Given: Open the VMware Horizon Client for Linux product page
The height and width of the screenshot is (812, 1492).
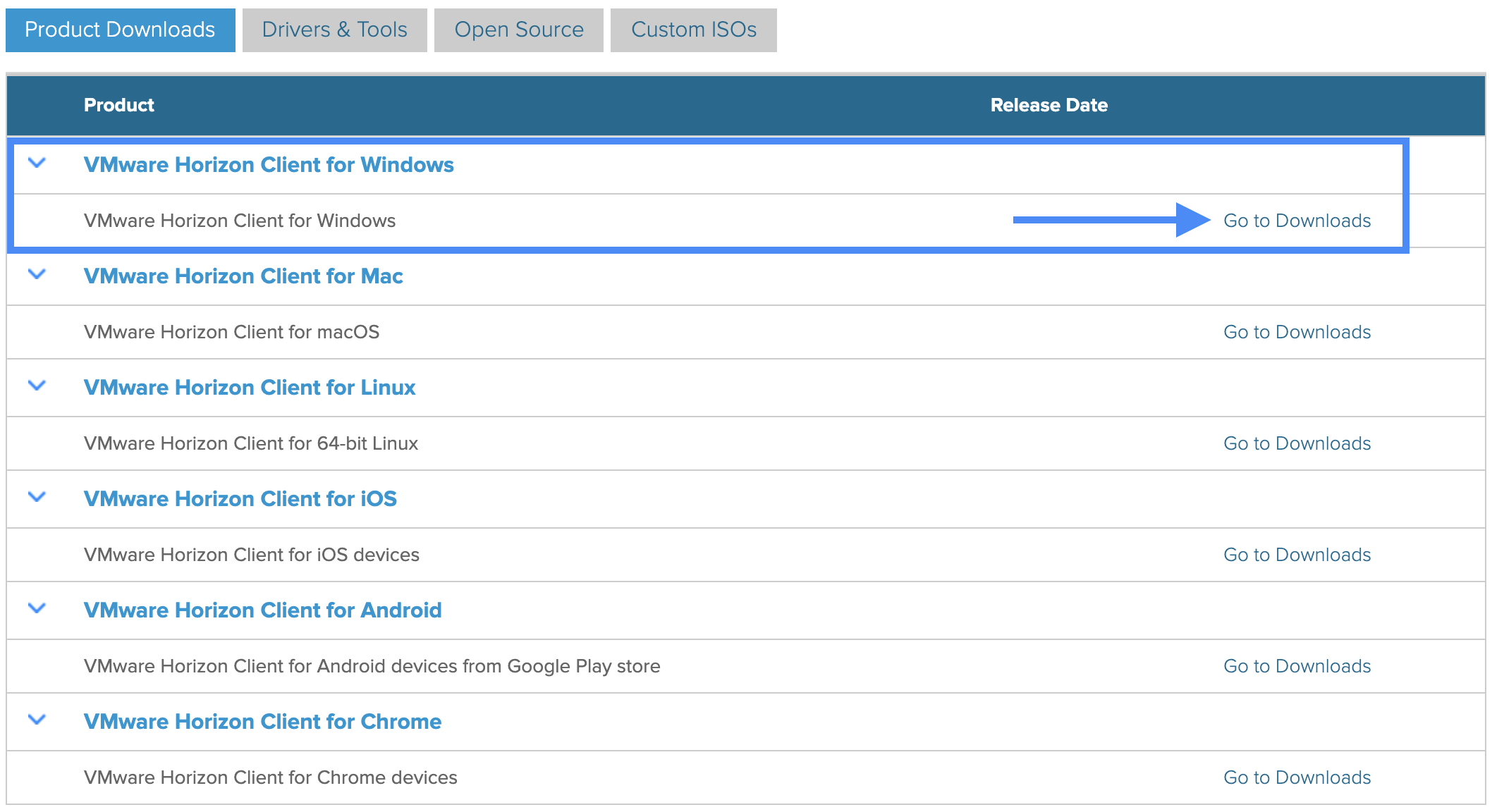Looking at the screenshot, I should (250, 387).
